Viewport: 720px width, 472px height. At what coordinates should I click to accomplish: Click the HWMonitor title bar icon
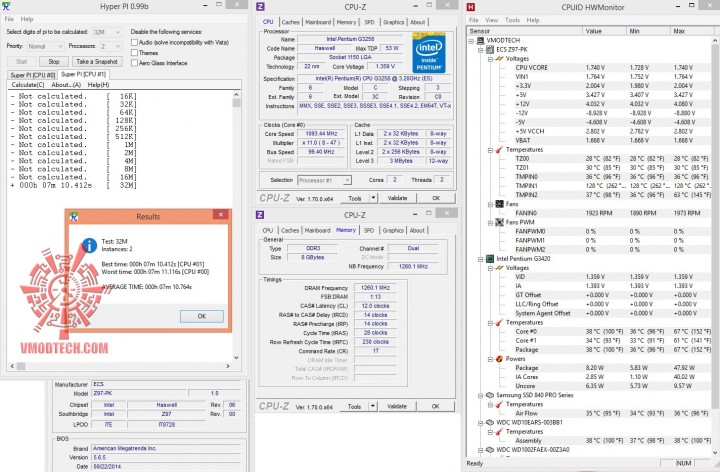click(471, 7)
